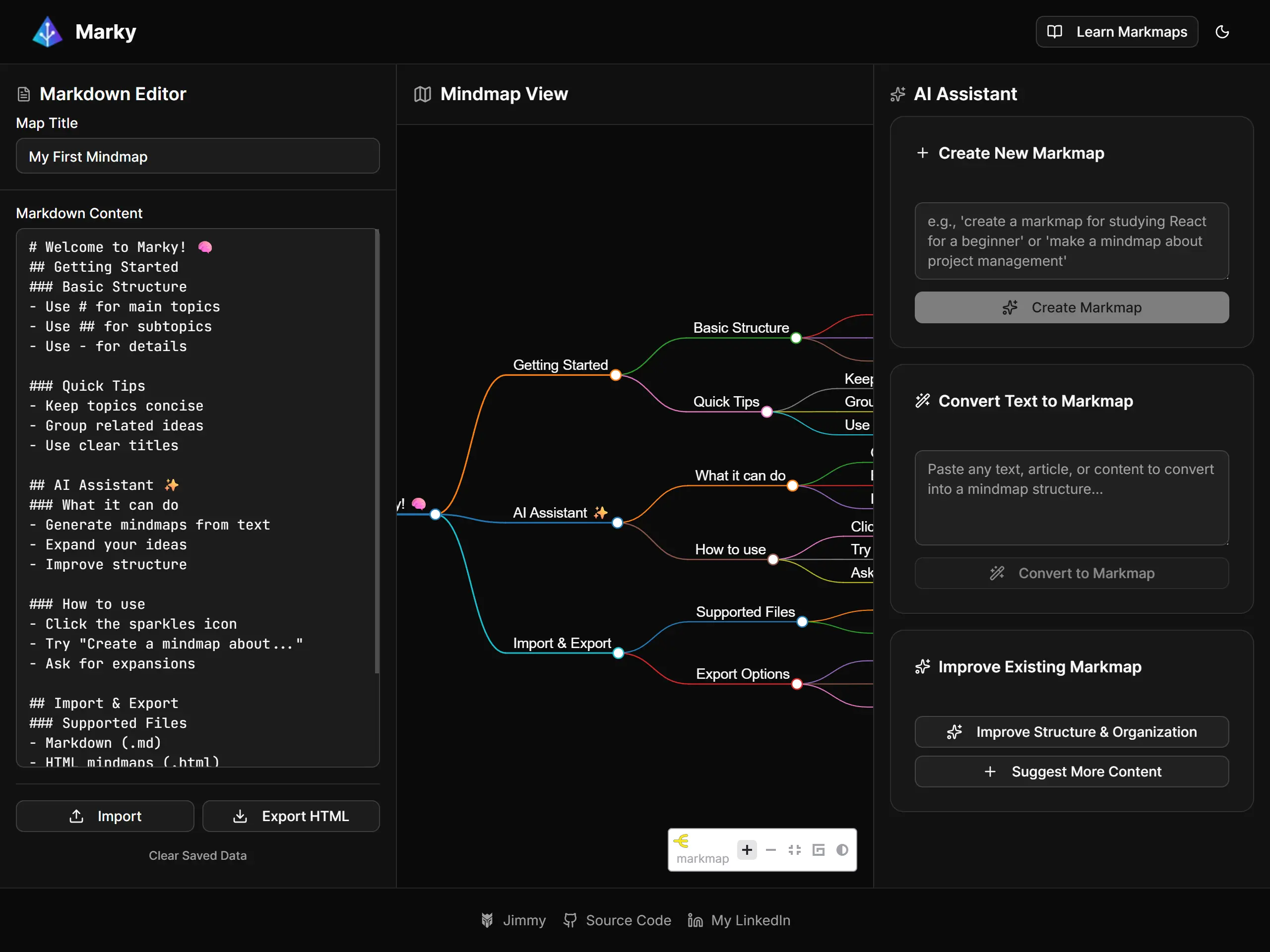This screenshot has height=952, width=1270.
Task: Toggle recursive expand icon in markmap toolbar
Action: pos(819,850)
